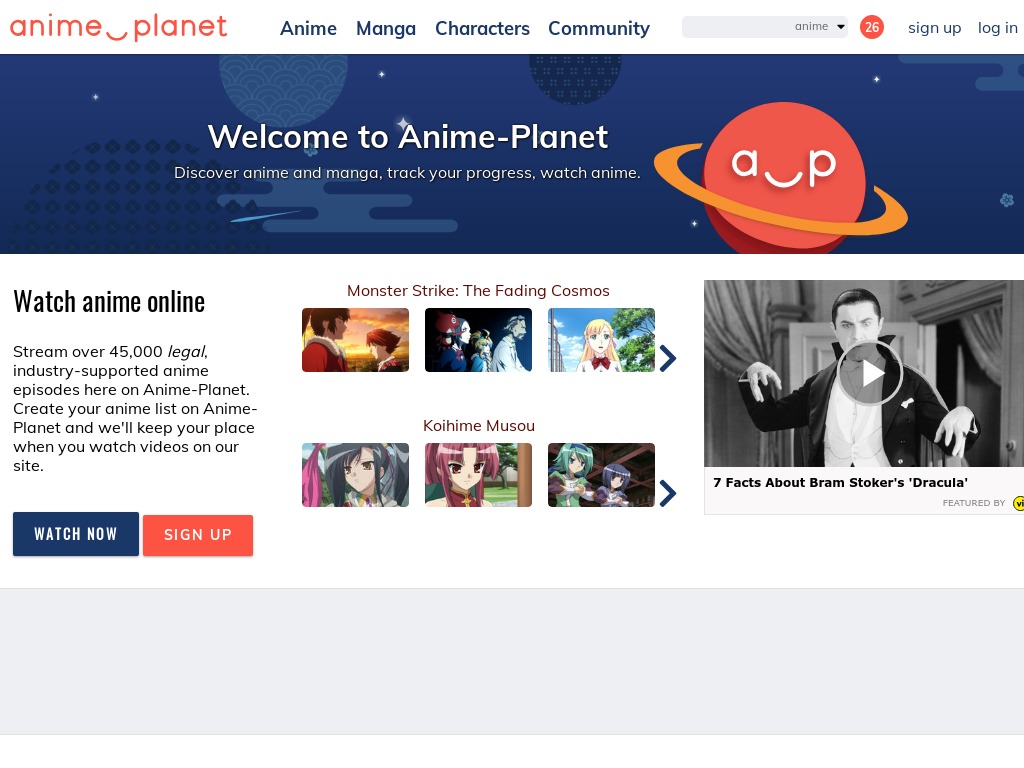1024x768 pixels.
Task: Show next Monster Strike episodes with the arrow
Action: (x=667, y=358)
